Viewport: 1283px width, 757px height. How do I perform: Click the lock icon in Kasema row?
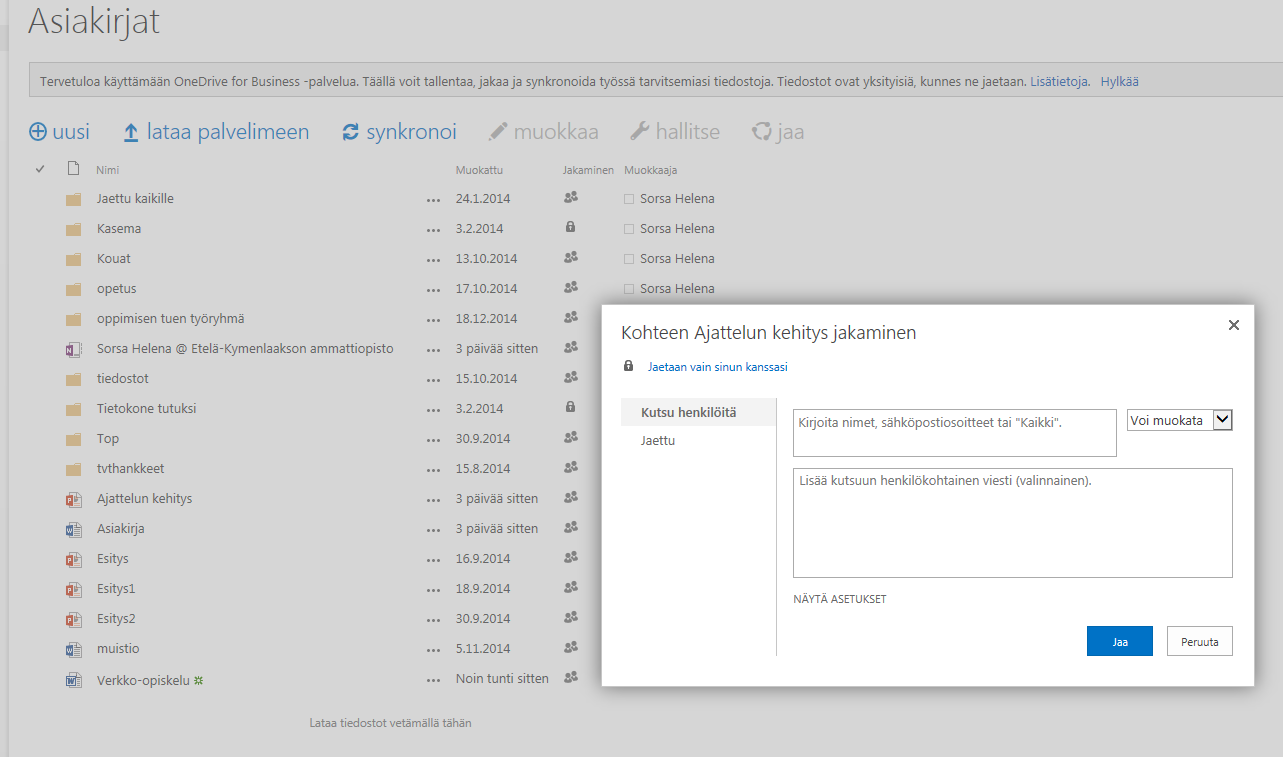[x=571, y=227]
